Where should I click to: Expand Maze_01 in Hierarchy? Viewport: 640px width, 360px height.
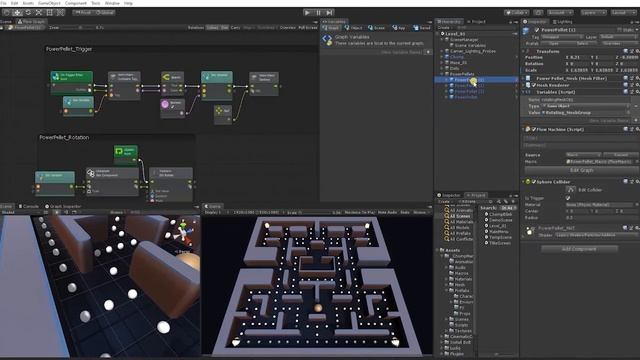click(x=442, y=62)
